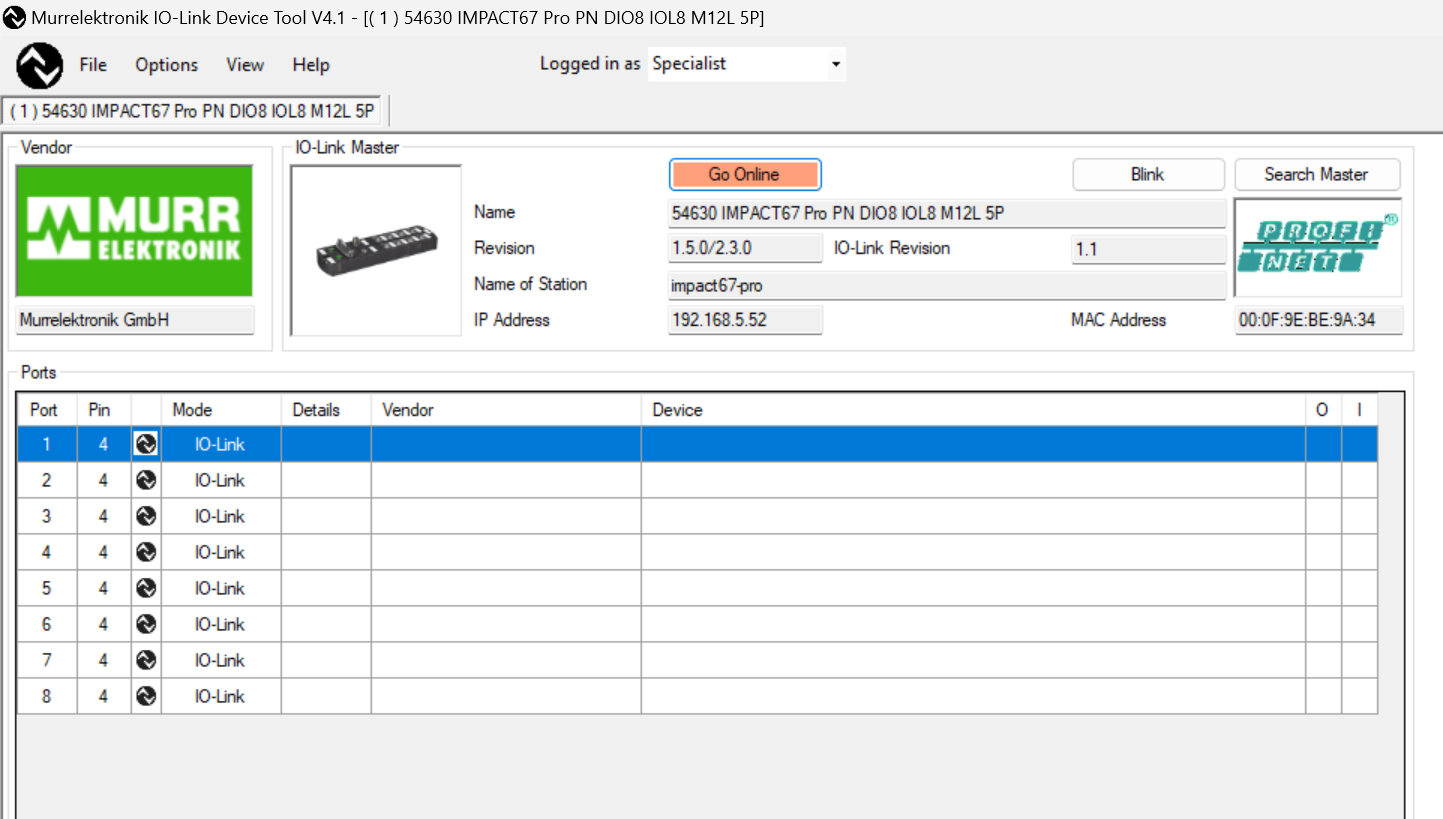Click the IO-Link icon in port 2 row
1443x819 pixels.
pos(146,480)
